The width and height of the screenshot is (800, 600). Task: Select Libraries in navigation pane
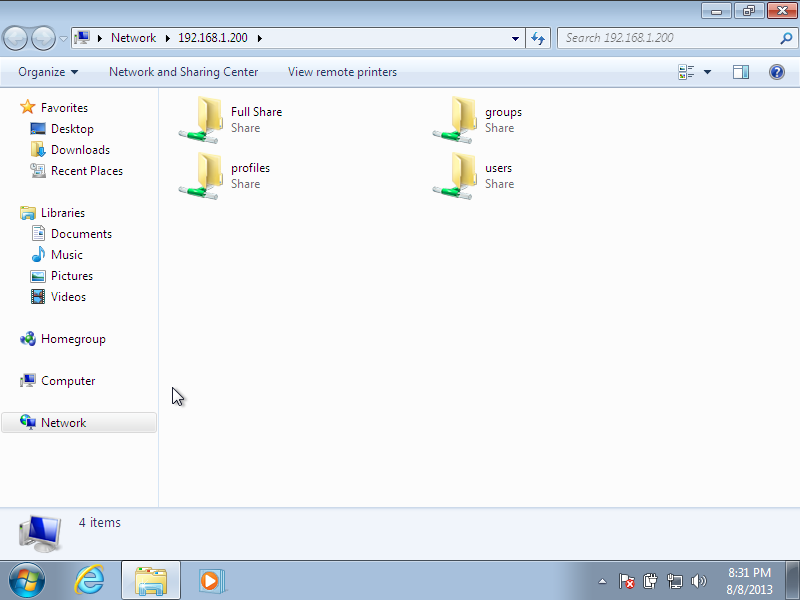click(x=63, y=212)
